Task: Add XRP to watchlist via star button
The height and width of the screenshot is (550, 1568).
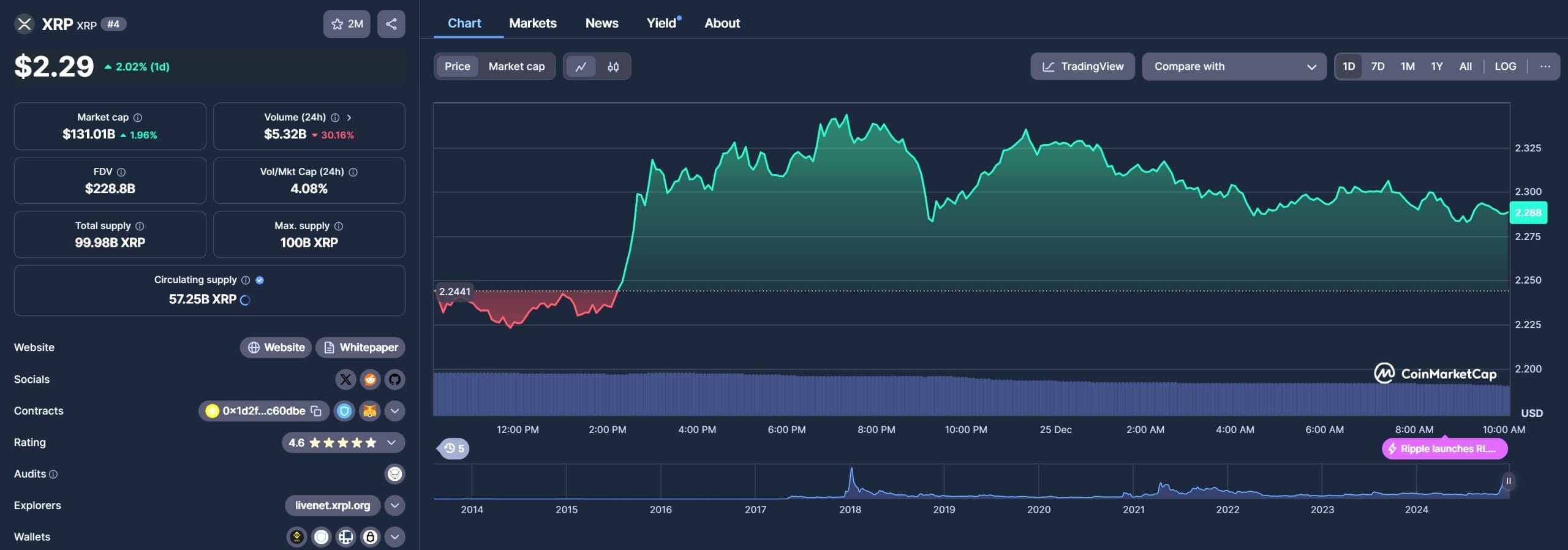Action: click(x=347, y=24)
